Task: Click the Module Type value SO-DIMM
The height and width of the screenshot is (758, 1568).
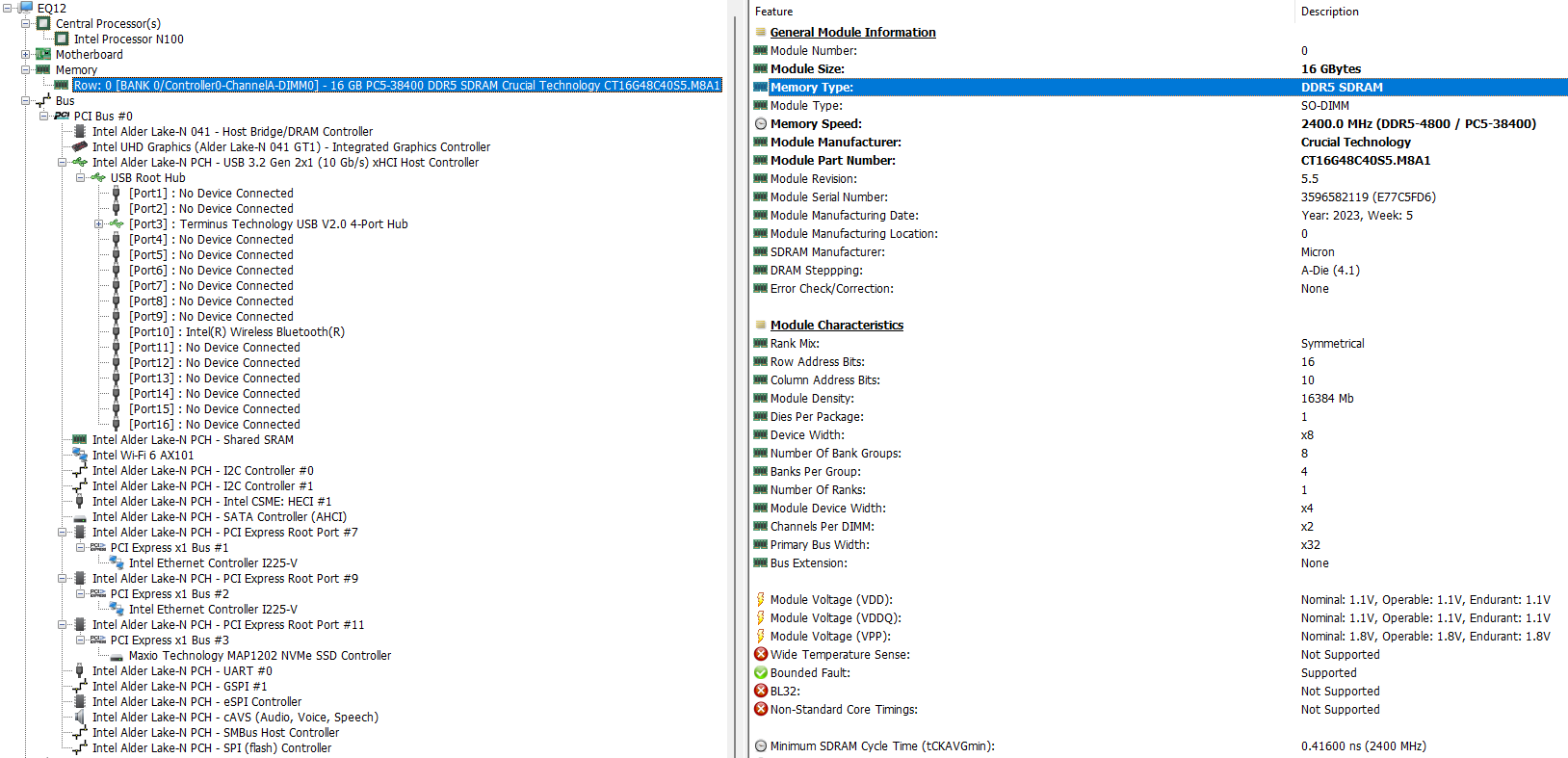Action: click(1325, 105)
